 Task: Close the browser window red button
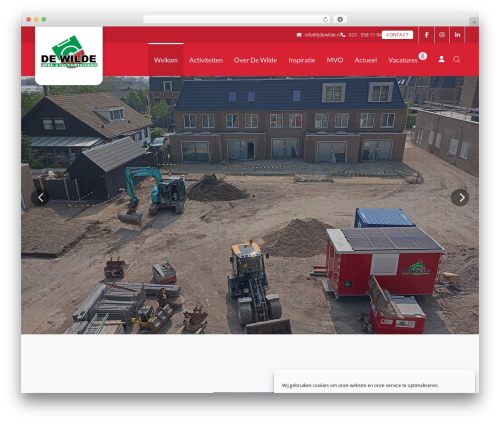tap(29, 19)
